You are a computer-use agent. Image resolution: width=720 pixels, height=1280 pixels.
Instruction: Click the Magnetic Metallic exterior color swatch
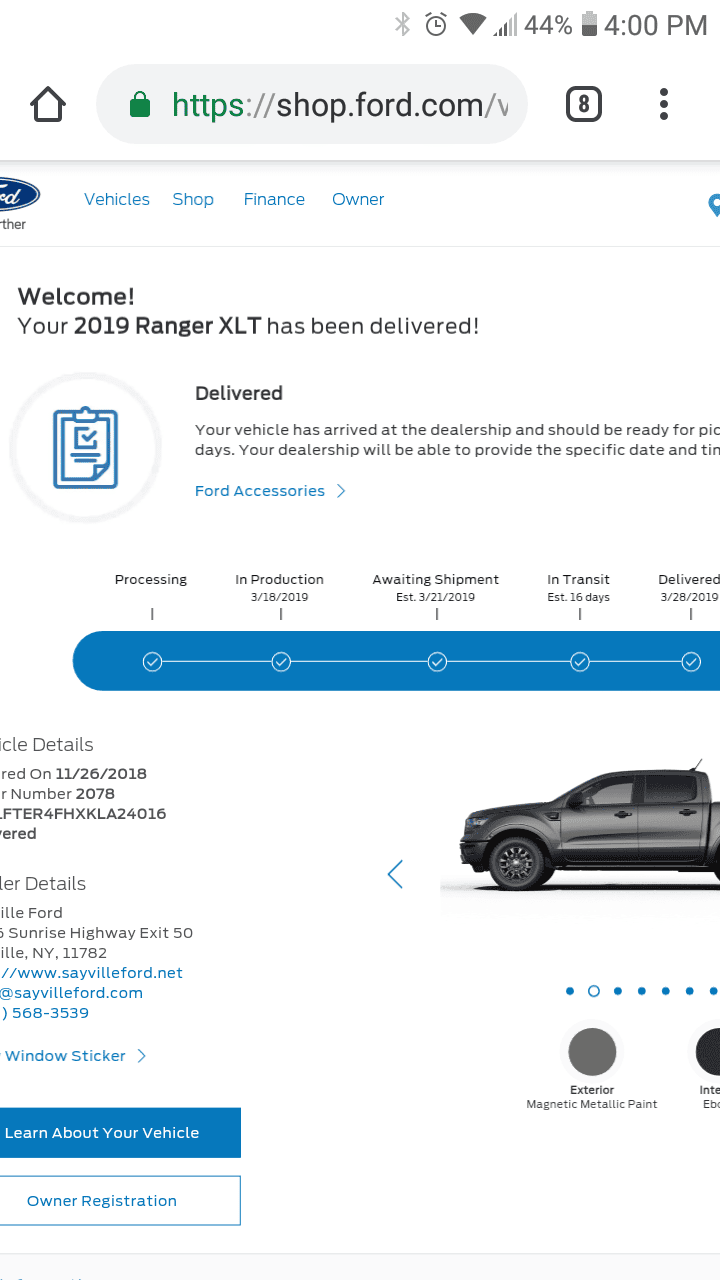(x=592, y=1052)
